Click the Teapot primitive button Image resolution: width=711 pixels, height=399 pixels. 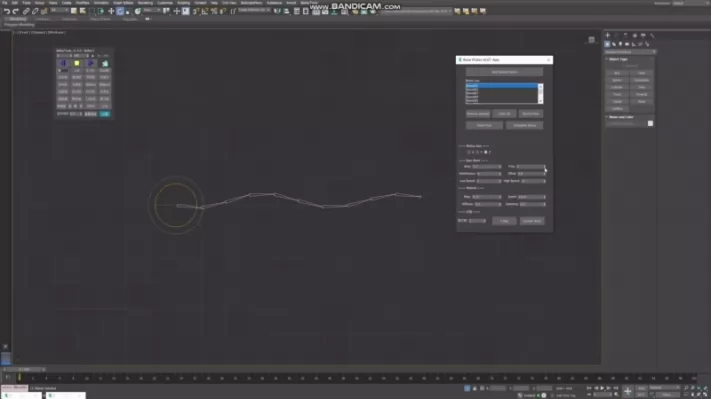point(617,102)
